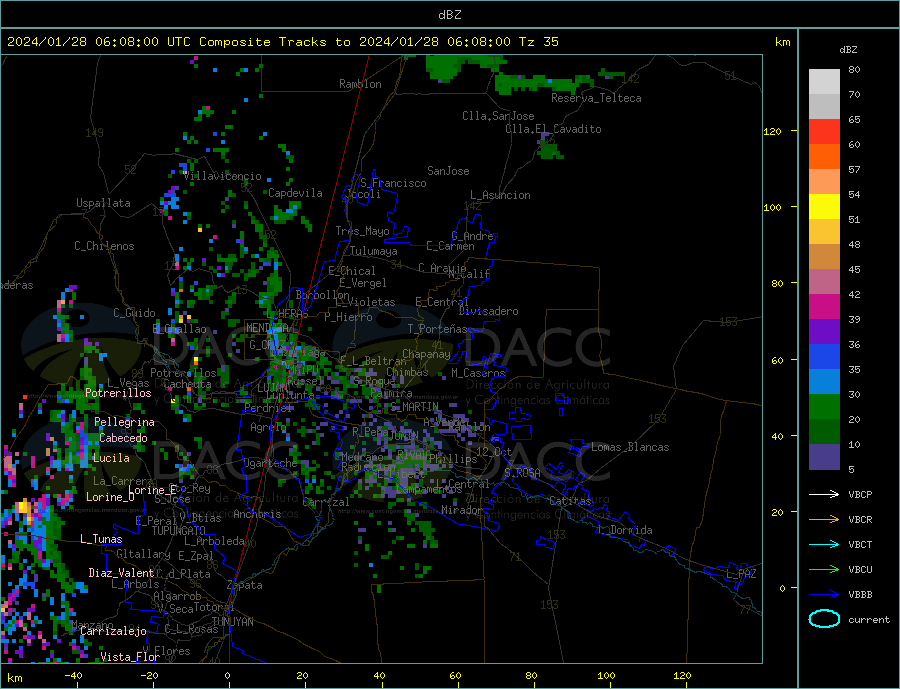Viewport: 900px width, 689px height.
Task: Click the green VBCU arrow legend symbol
Action: coord(825,570)
